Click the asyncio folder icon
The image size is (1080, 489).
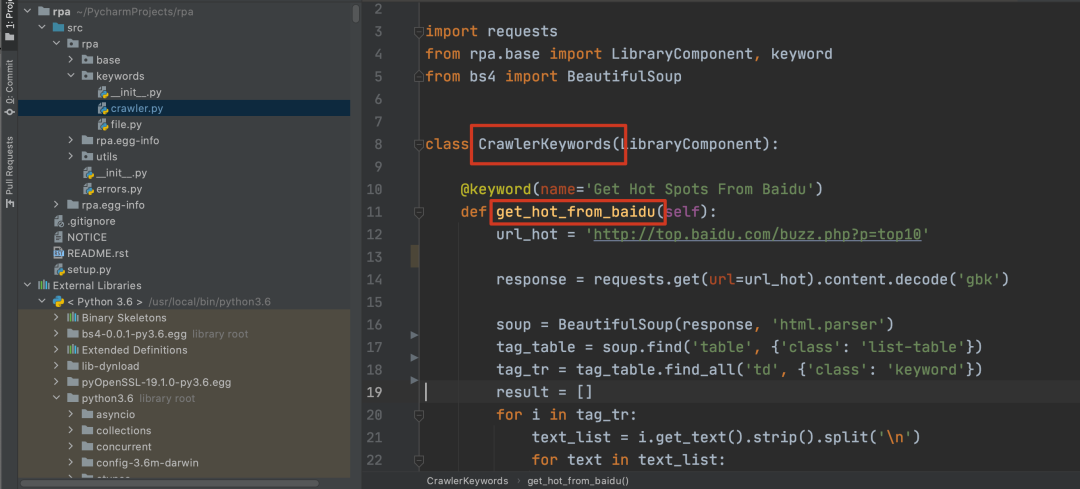pyautogui.click(x=87, y=415)
